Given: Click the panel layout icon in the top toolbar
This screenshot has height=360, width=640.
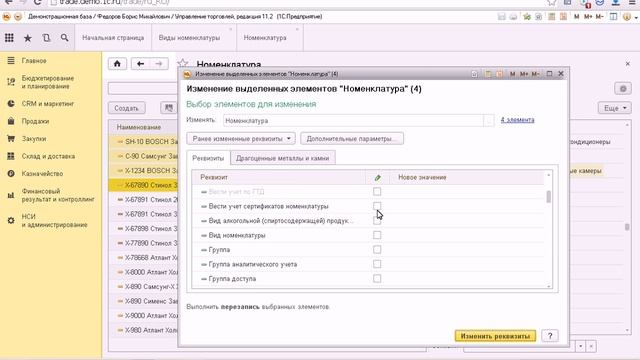Looking at the screenshot, I should [x=613, y=17].
